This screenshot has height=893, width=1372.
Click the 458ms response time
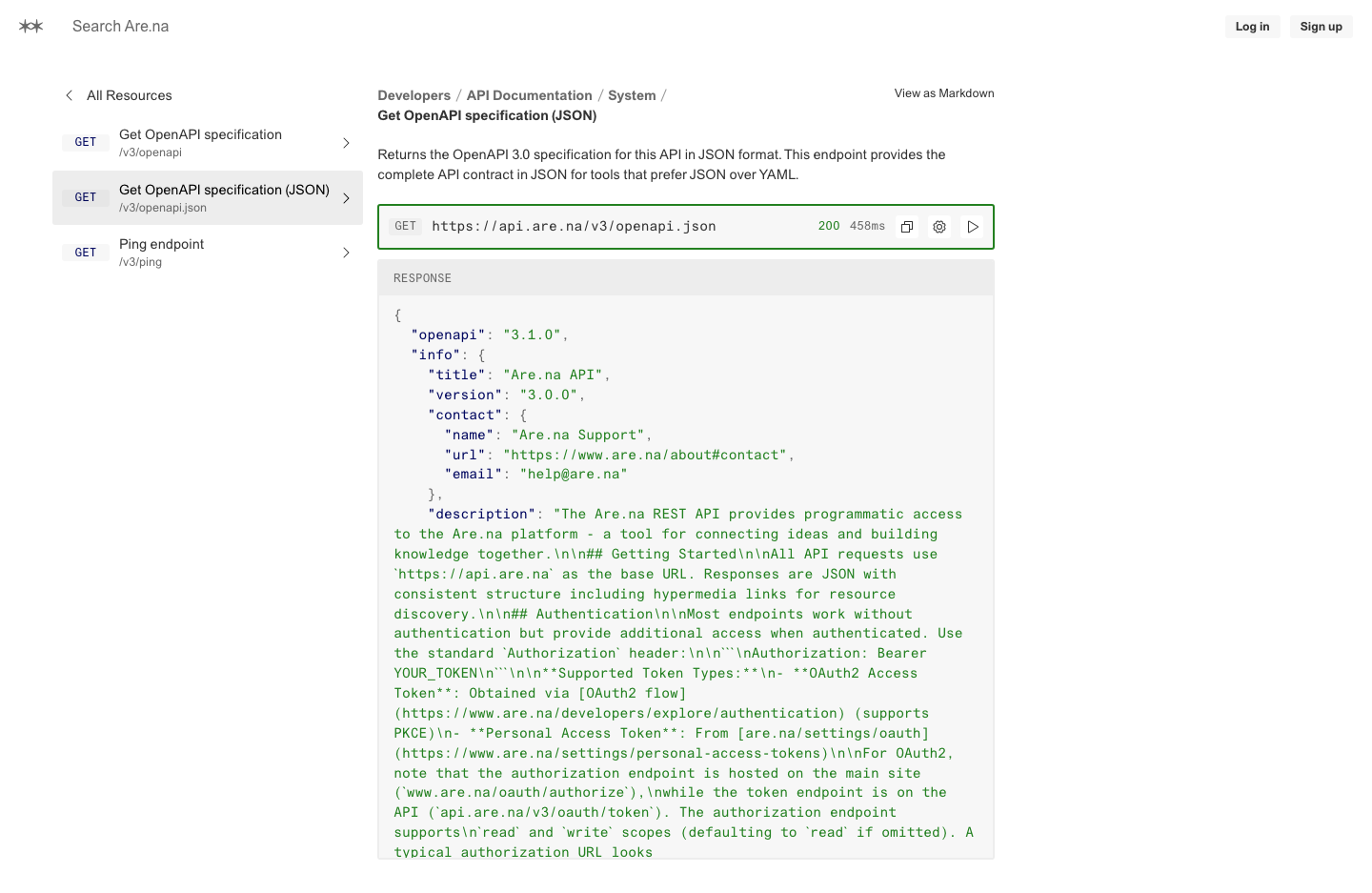[867, 227]
